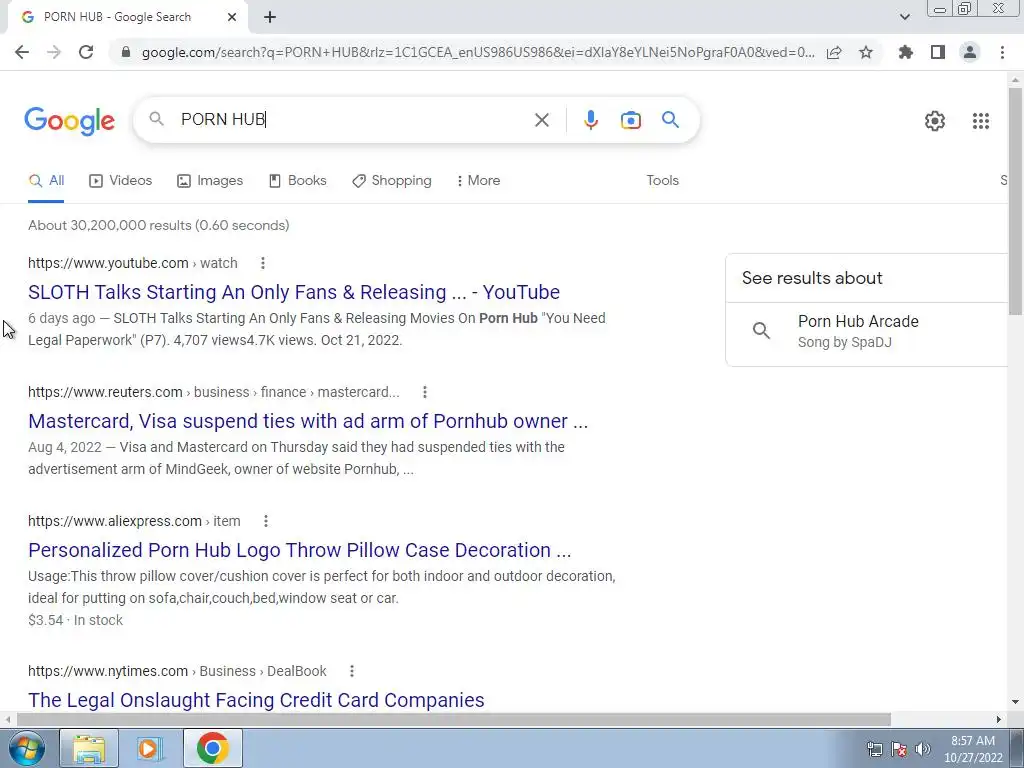Search by image with the camera icon
This screenshot has width=1024, height=768.
click(630, 120)
